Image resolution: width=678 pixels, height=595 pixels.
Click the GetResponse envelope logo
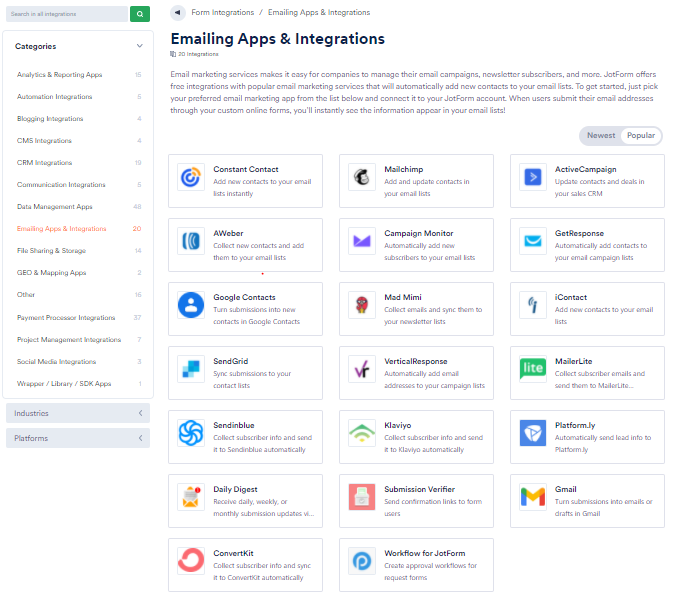point(532,241)
